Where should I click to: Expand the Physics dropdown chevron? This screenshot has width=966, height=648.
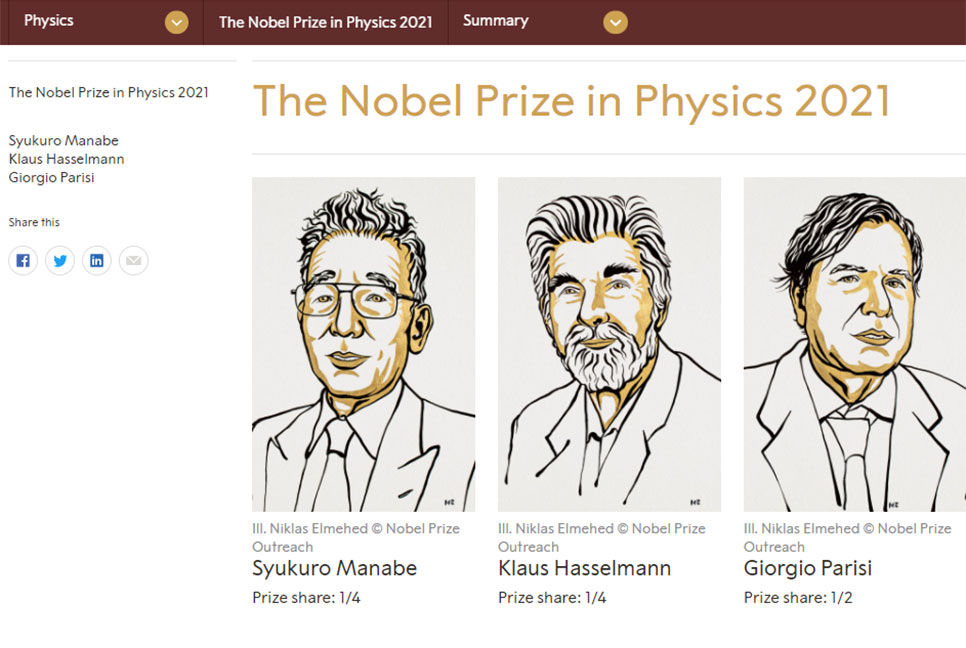tap(176, 23)
